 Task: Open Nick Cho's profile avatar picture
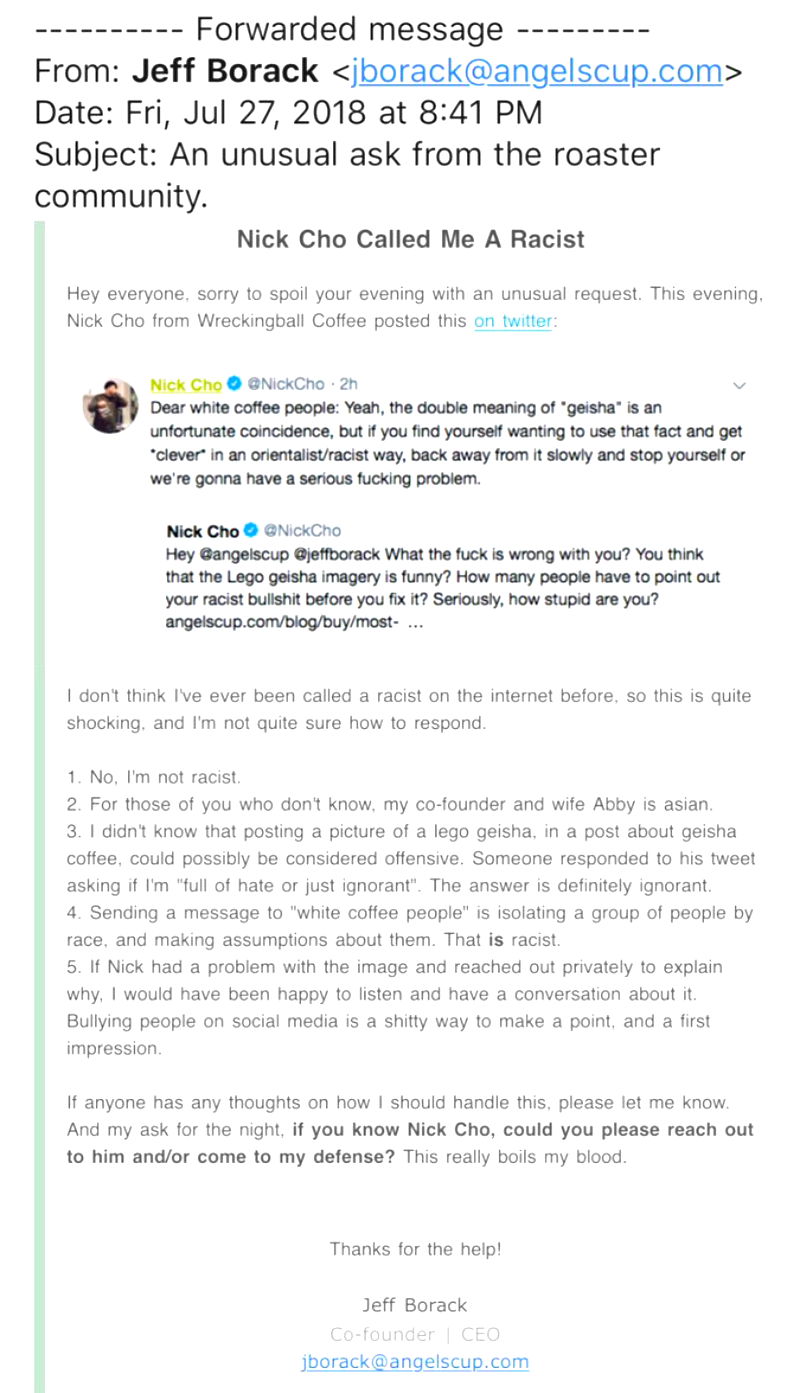[111, 406]
